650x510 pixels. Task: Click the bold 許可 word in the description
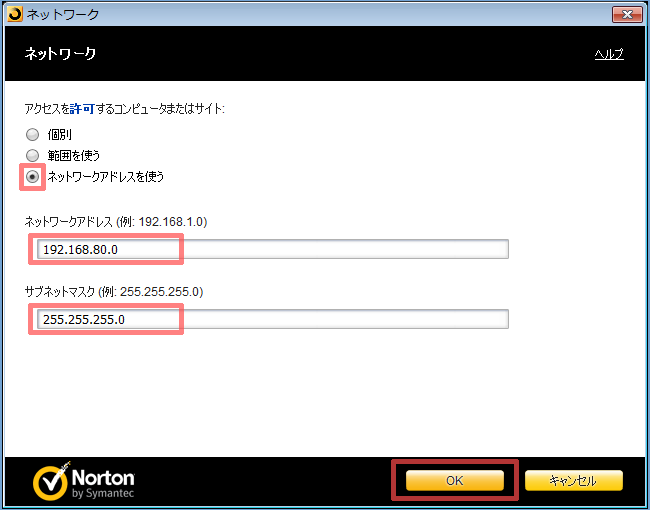(82, 109)
